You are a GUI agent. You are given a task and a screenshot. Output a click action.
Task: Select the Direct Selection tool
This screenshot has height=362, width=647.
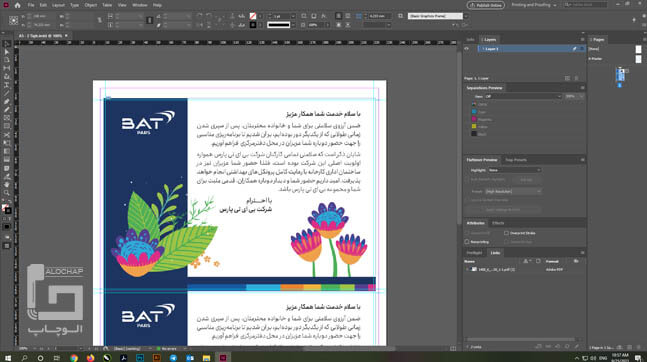7,52
